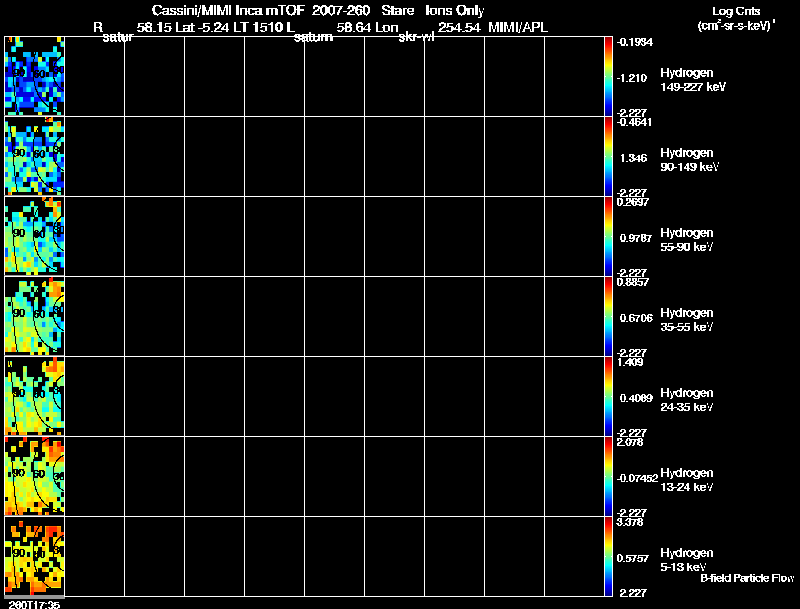800x609 pixels.
Task: Click the '3.378' colorbar maximum value
Action: [x=630, y=523]
